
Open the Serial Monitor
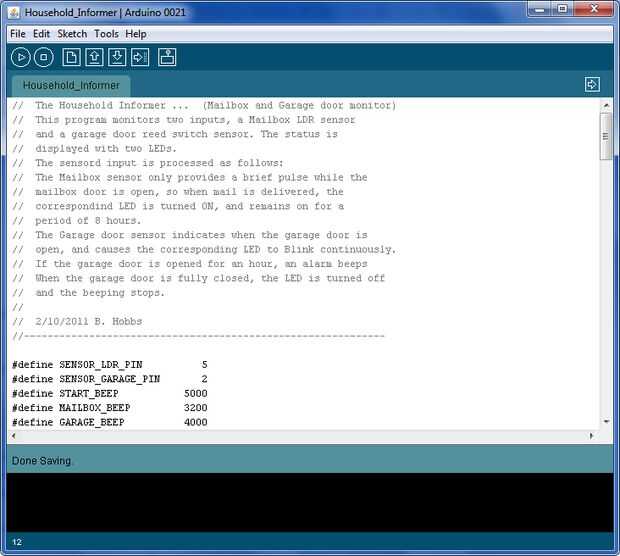[167, 57]
